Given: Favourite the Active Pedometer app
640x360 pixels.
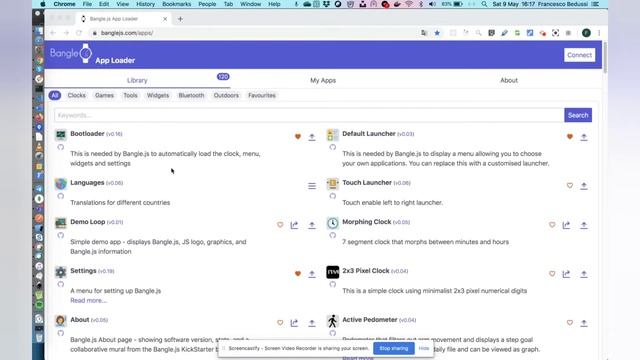Looking at the screenshot, I should click(570, 323).
